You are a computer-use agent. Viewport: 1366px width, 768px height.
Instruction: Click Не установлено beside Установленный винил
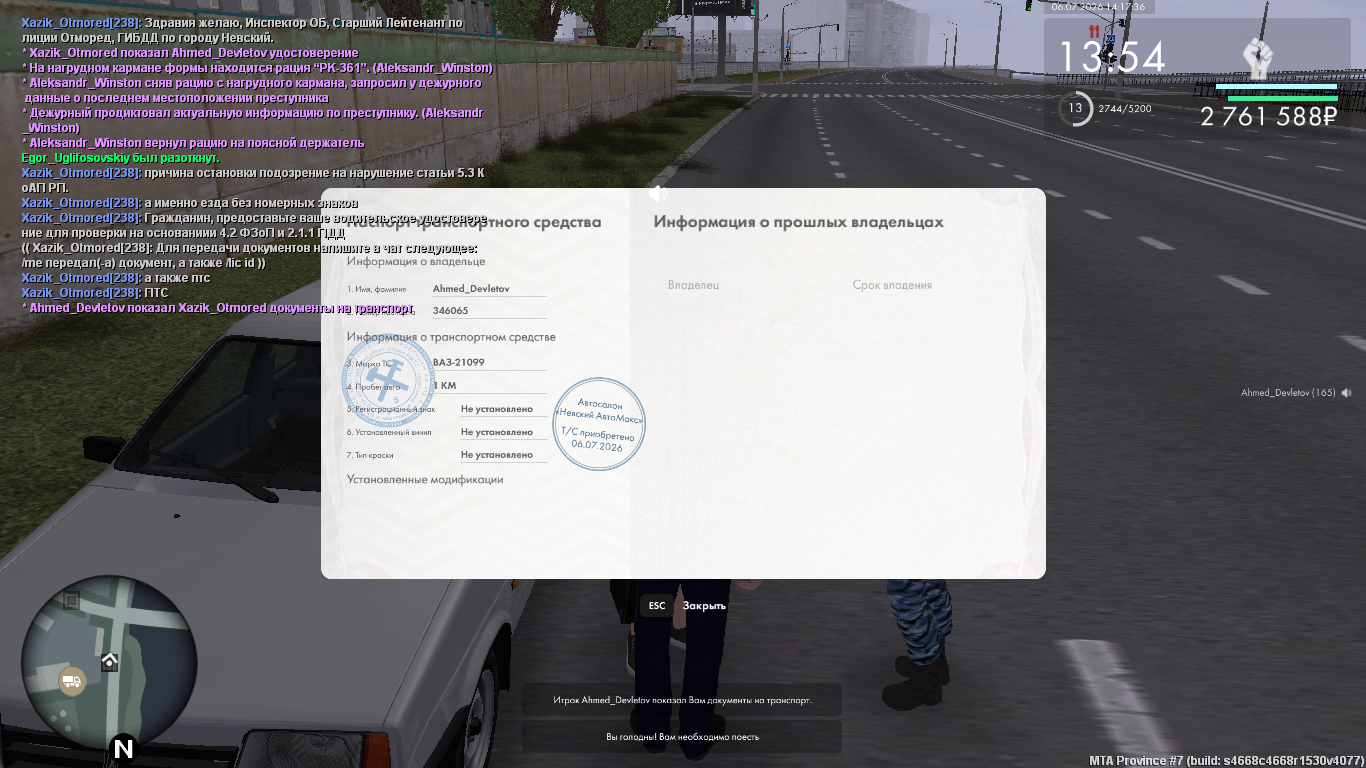(x=497, y=432)
